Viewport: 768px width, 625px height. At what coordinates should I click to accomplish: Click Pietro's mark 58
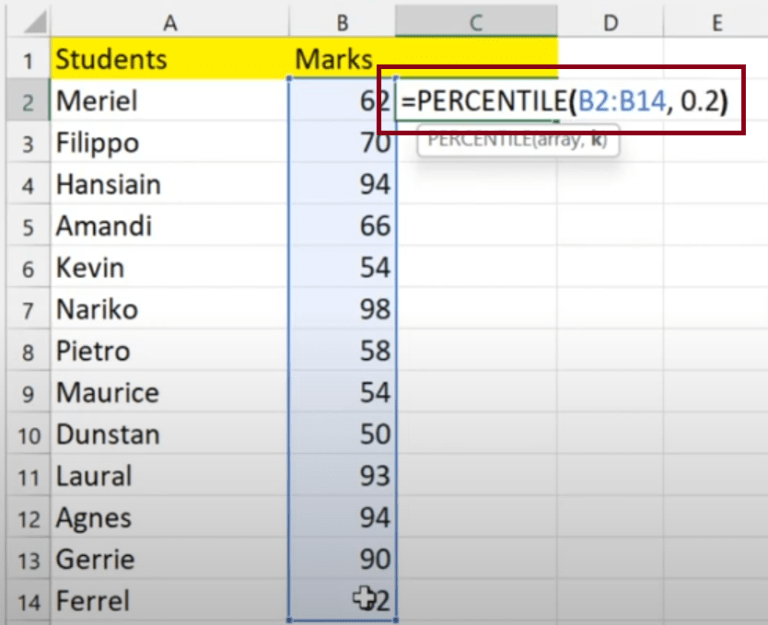[342, 351]
